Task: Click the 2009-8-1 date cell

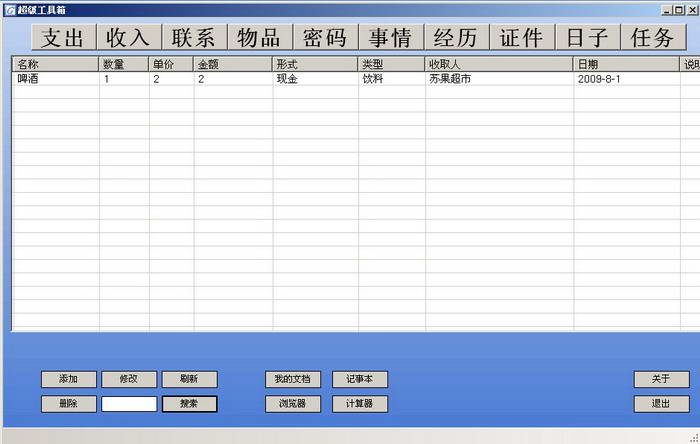Action: coord(599,79)
